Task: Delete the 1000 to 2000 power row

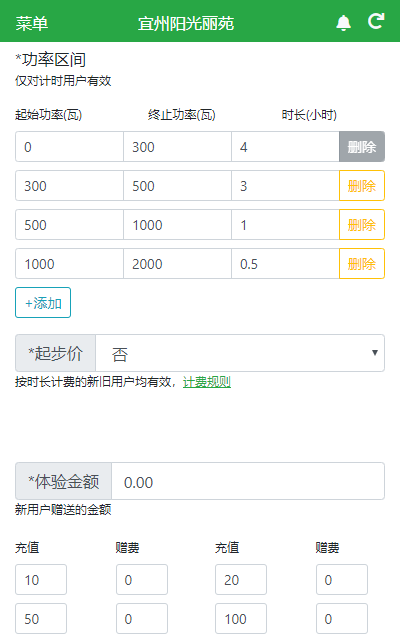Action: 362,264
